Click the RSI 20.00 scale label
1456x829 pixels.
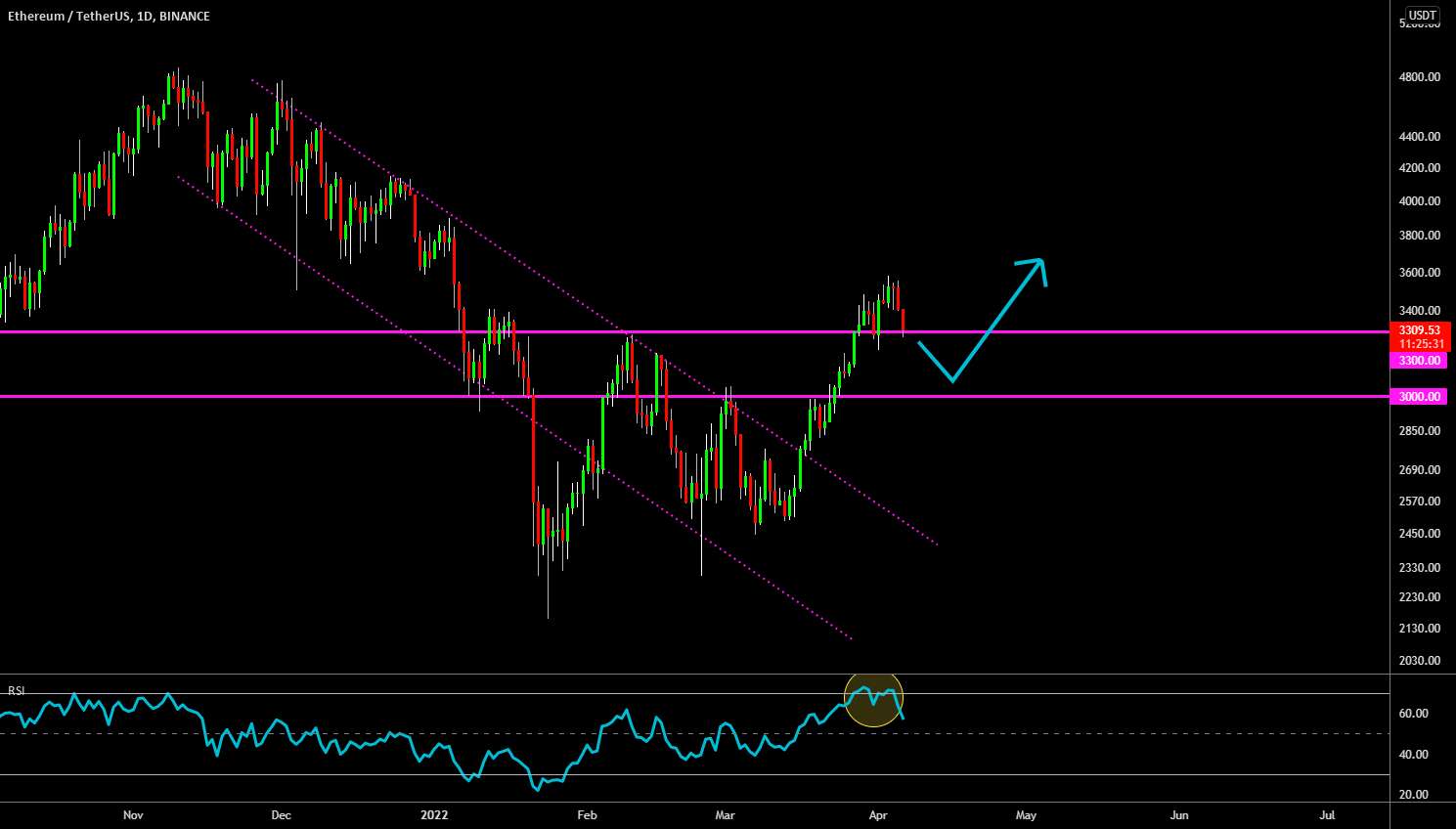(x=1414, y=795)
